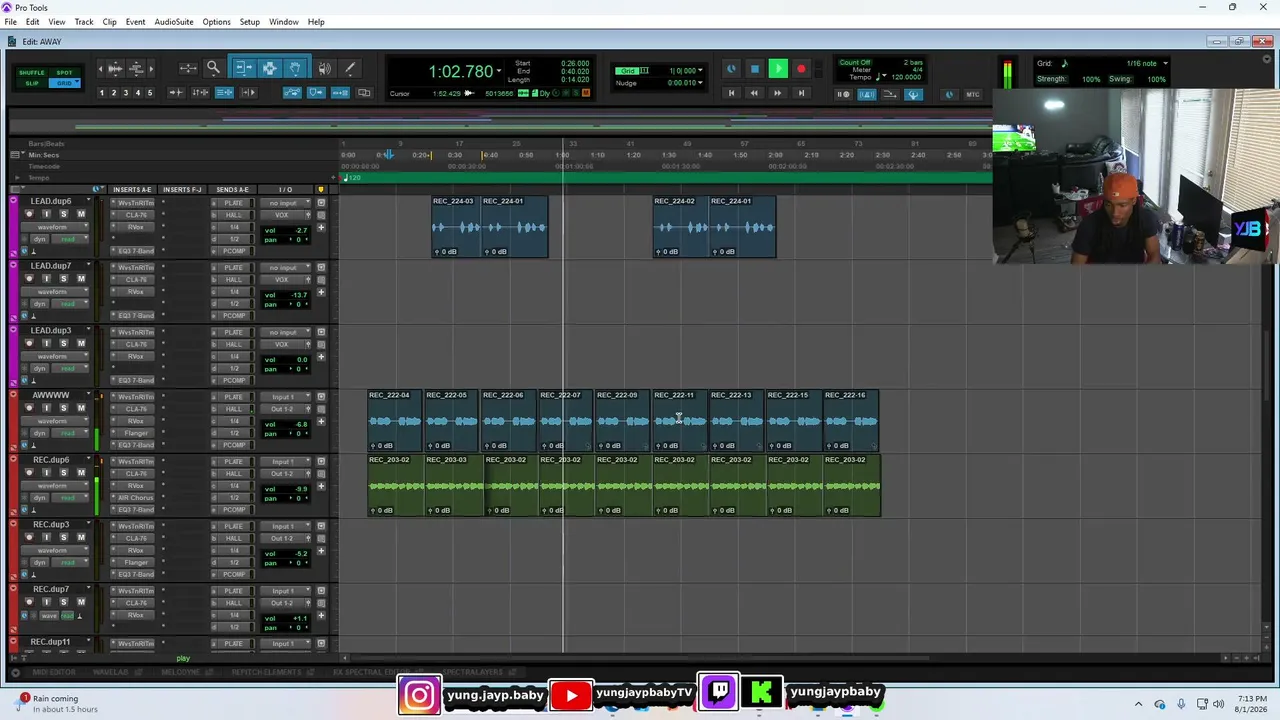This screenshot has height=720, width=1280.
Task: Solo the LEAD.dup6 track
Action: tap(63, 214)
